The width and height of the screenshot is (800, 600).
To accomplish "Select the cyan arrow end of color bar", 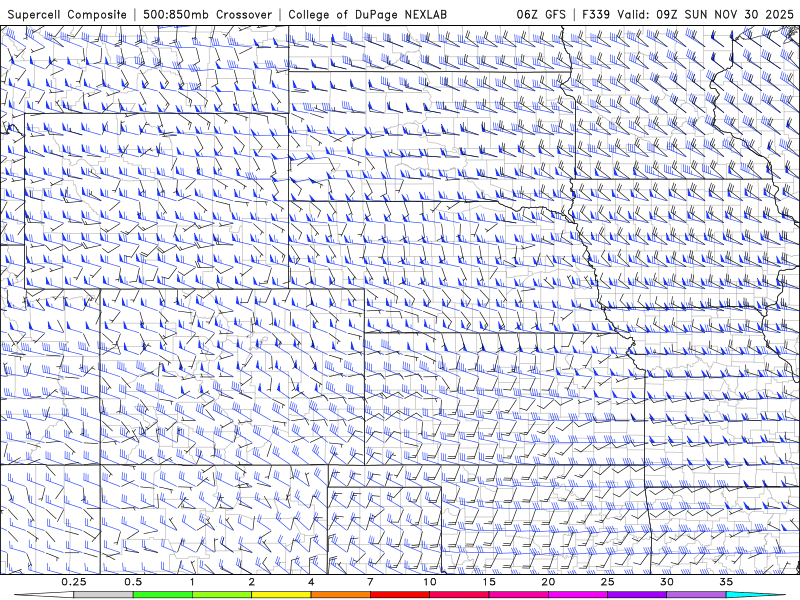I will (x=755, y=595).
